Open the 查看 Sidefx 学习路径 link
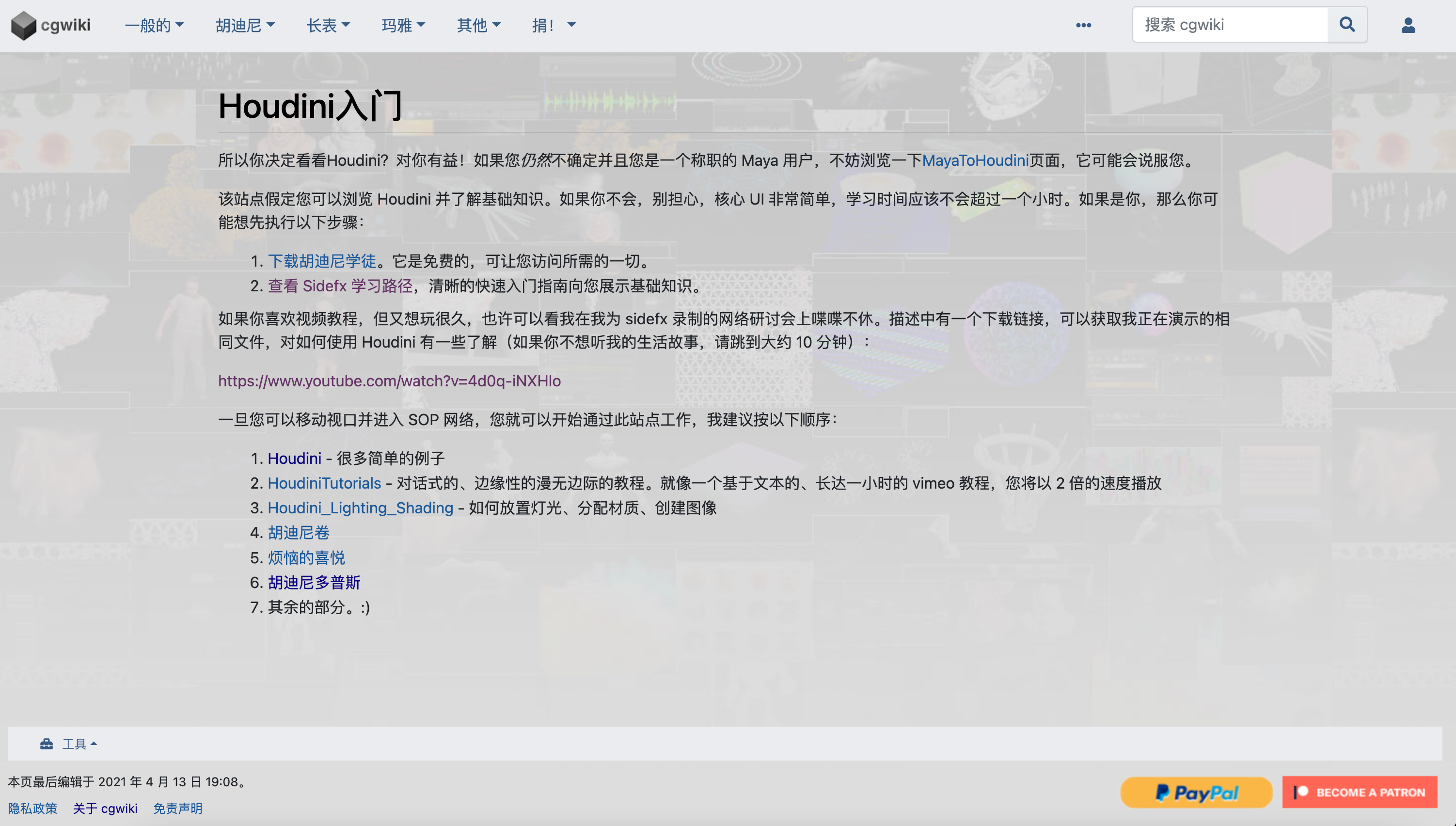 pos(340,286)
